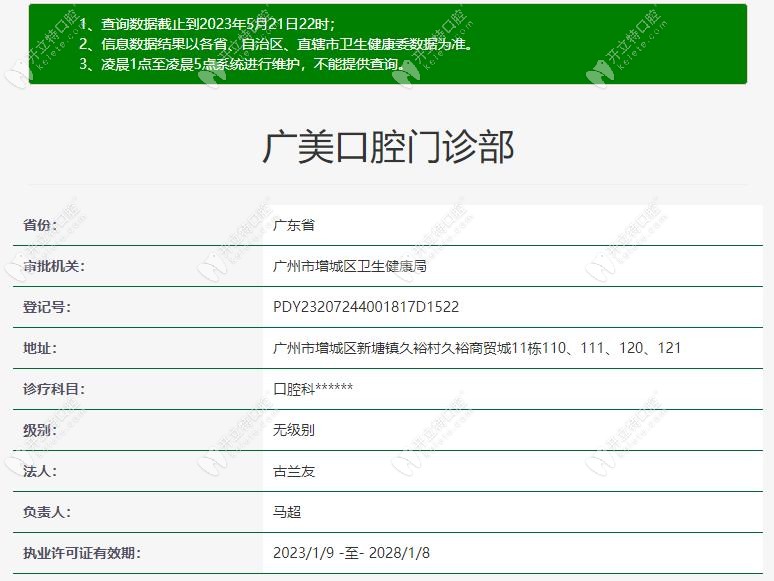Click the value 口腔科******
This screenshot has height=581, width=774.
coord(313,389)
